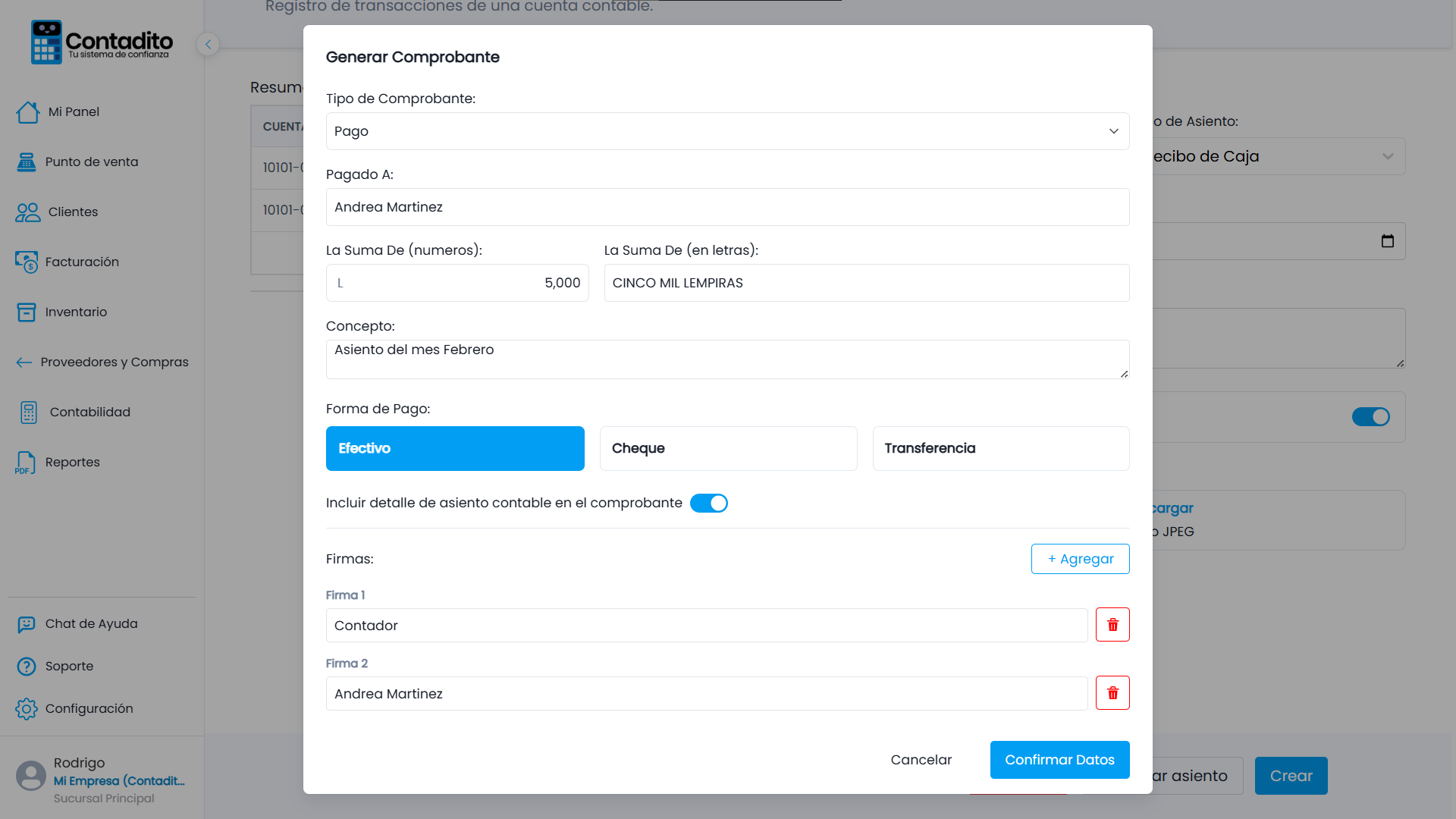1456x819 pixels.
Task: Choose Transferencia payment method
Action: 1001,449
